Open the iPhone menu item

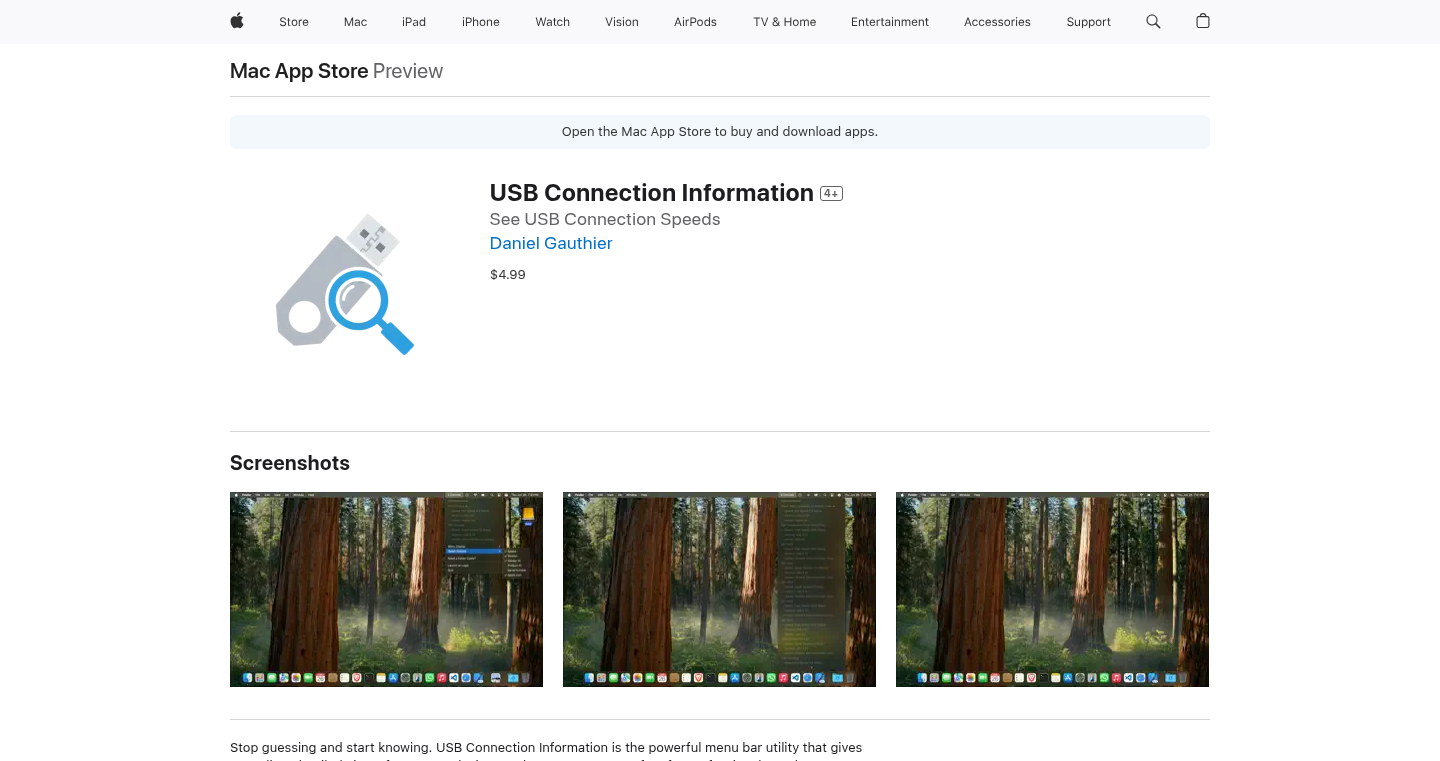click(481, 22)
